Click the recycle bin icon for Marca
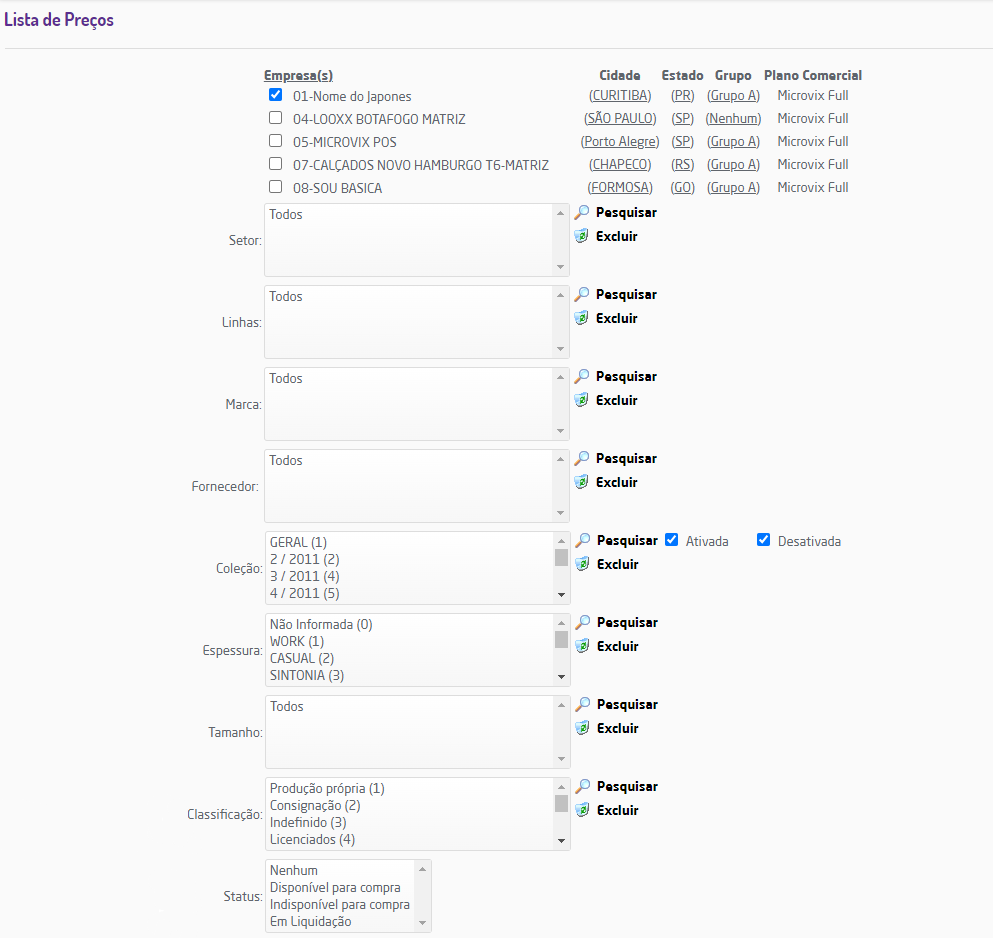993x938 pixels. point(581,400)
